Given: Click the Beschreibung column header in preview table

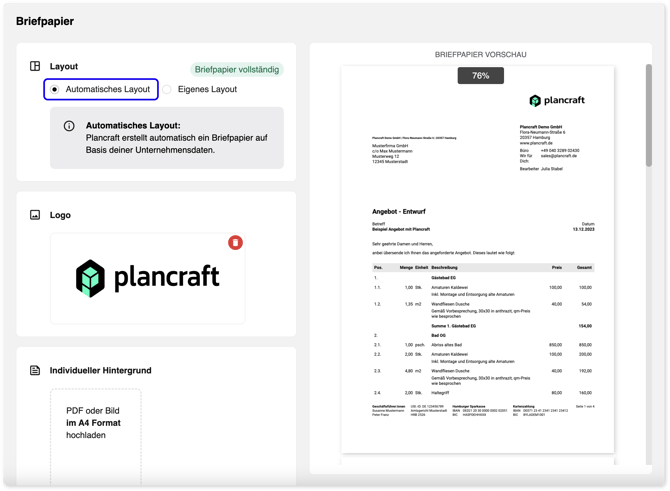Looking at the screenshot, I should [444, 268].
